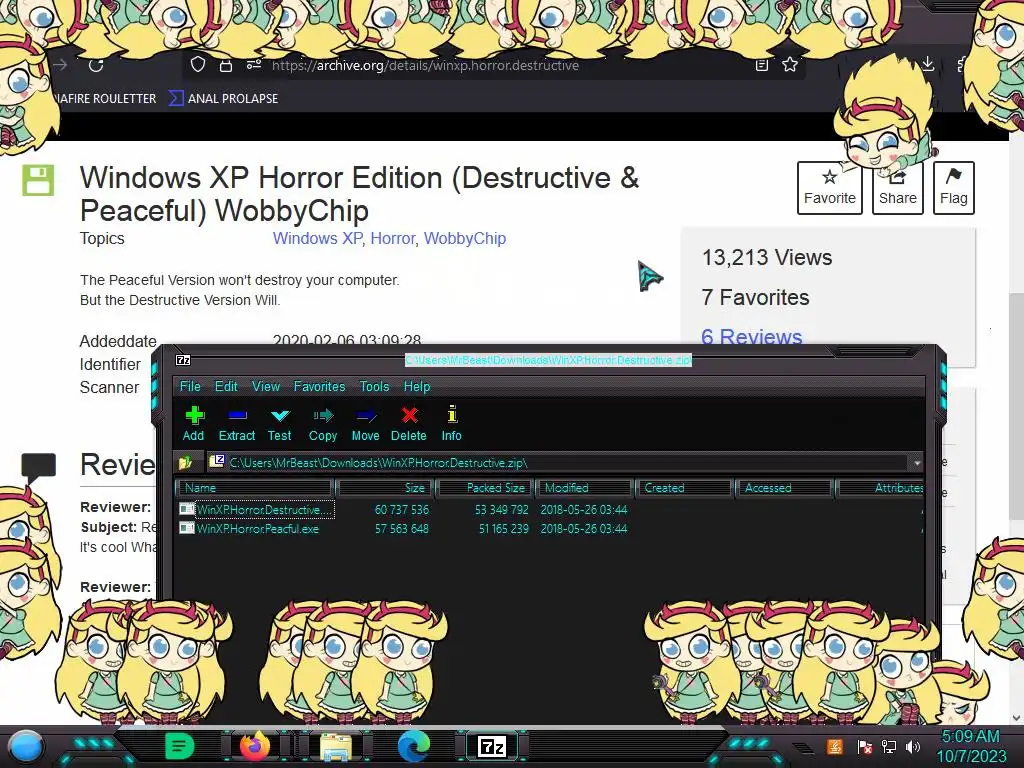The image size is (1024, 768).
Task: Launch Microsoft Edge from taskbar
Action: pos(414,746)
